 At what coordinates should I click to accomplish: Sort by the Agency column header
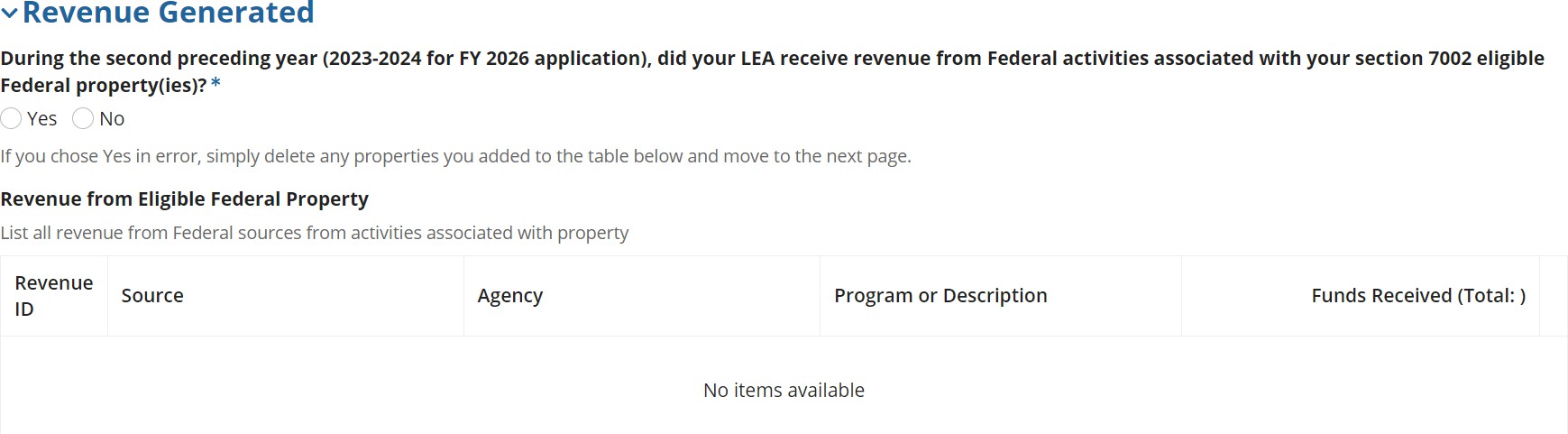[510, 296]
